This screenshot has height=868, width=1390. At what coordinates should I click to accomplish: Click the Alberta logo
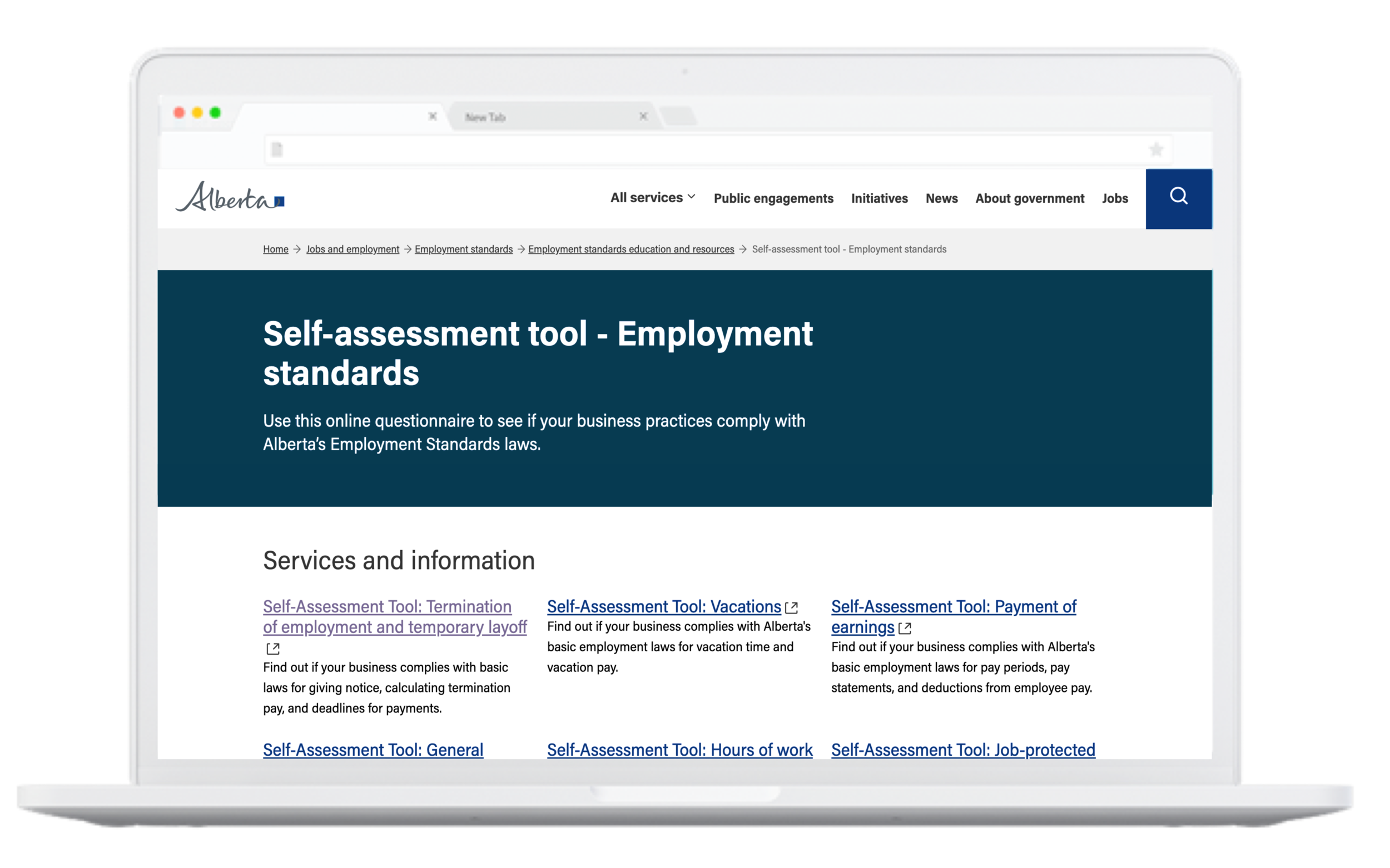[x=230, y=197]
